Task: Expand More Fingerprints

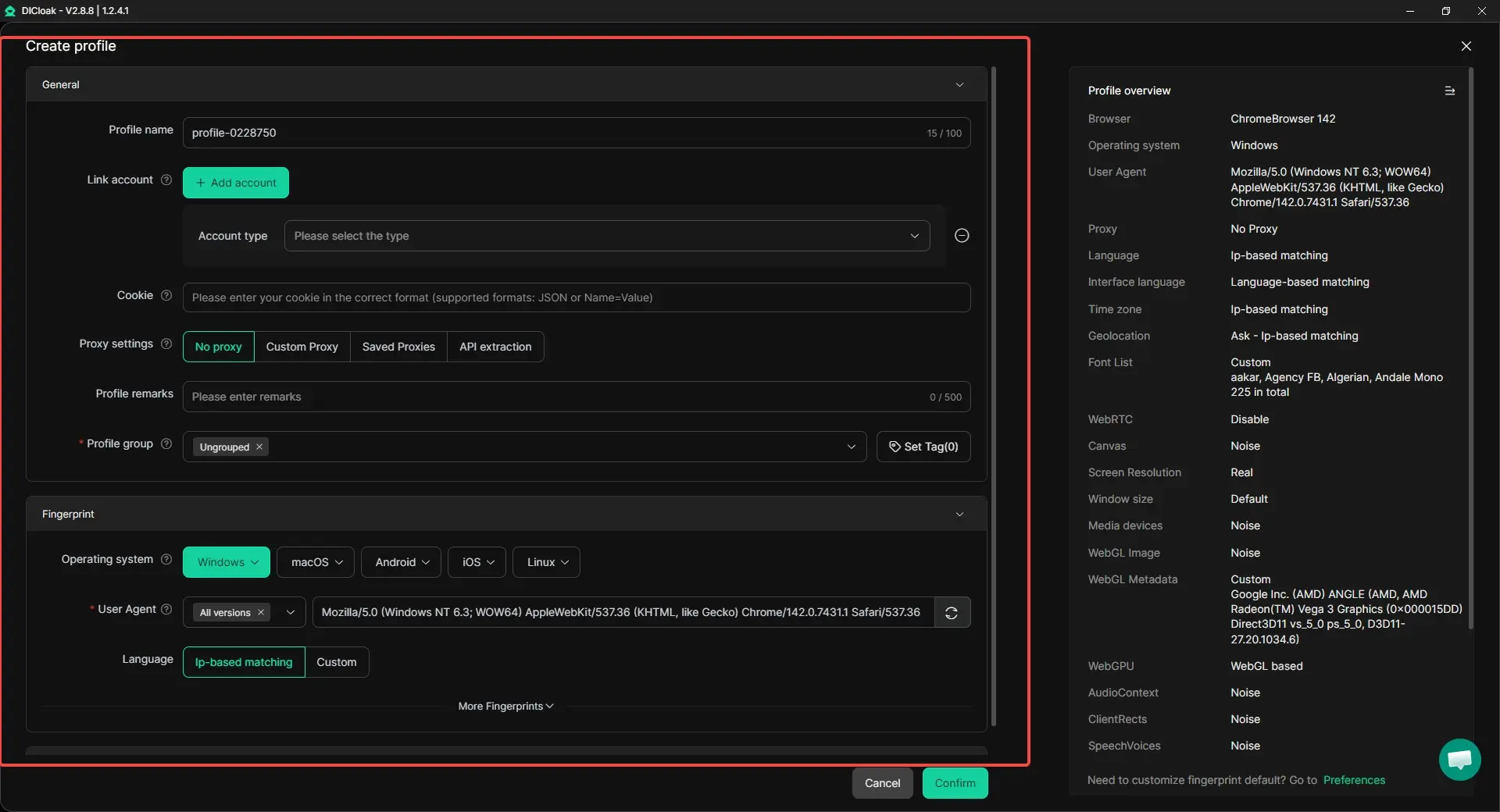Action: (505, 707)
